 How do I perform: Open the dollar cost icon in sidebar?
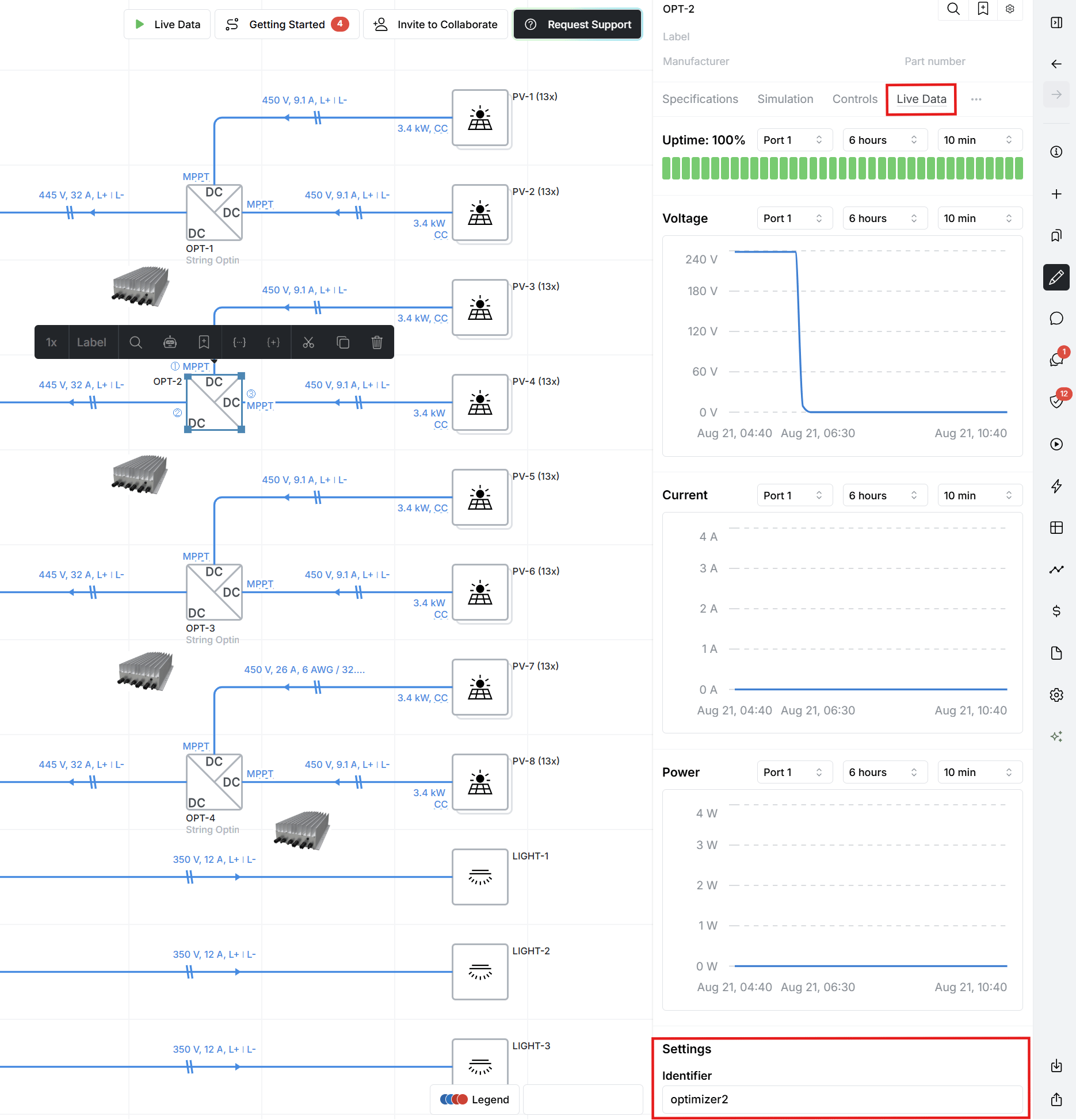tap(1056, 611)
